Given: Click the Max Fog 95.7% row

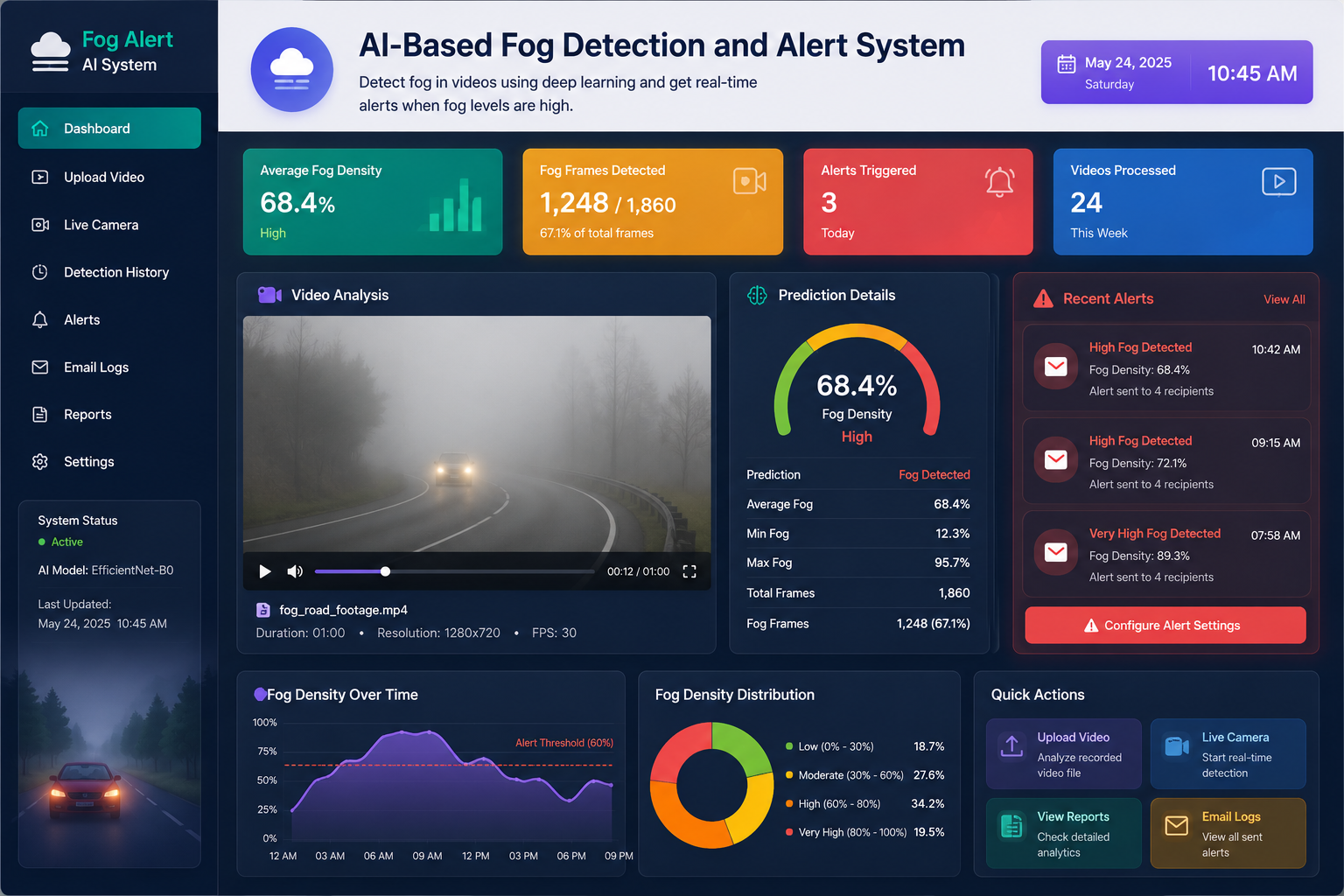Looking at the screenshot, I should (x=857, y=563).
